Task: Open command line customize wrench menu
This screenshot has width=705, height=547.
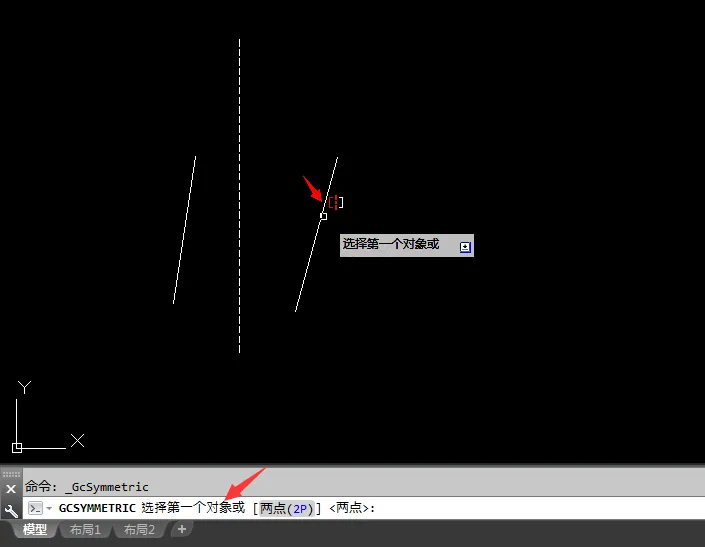Action: click(x=11, y=511)
